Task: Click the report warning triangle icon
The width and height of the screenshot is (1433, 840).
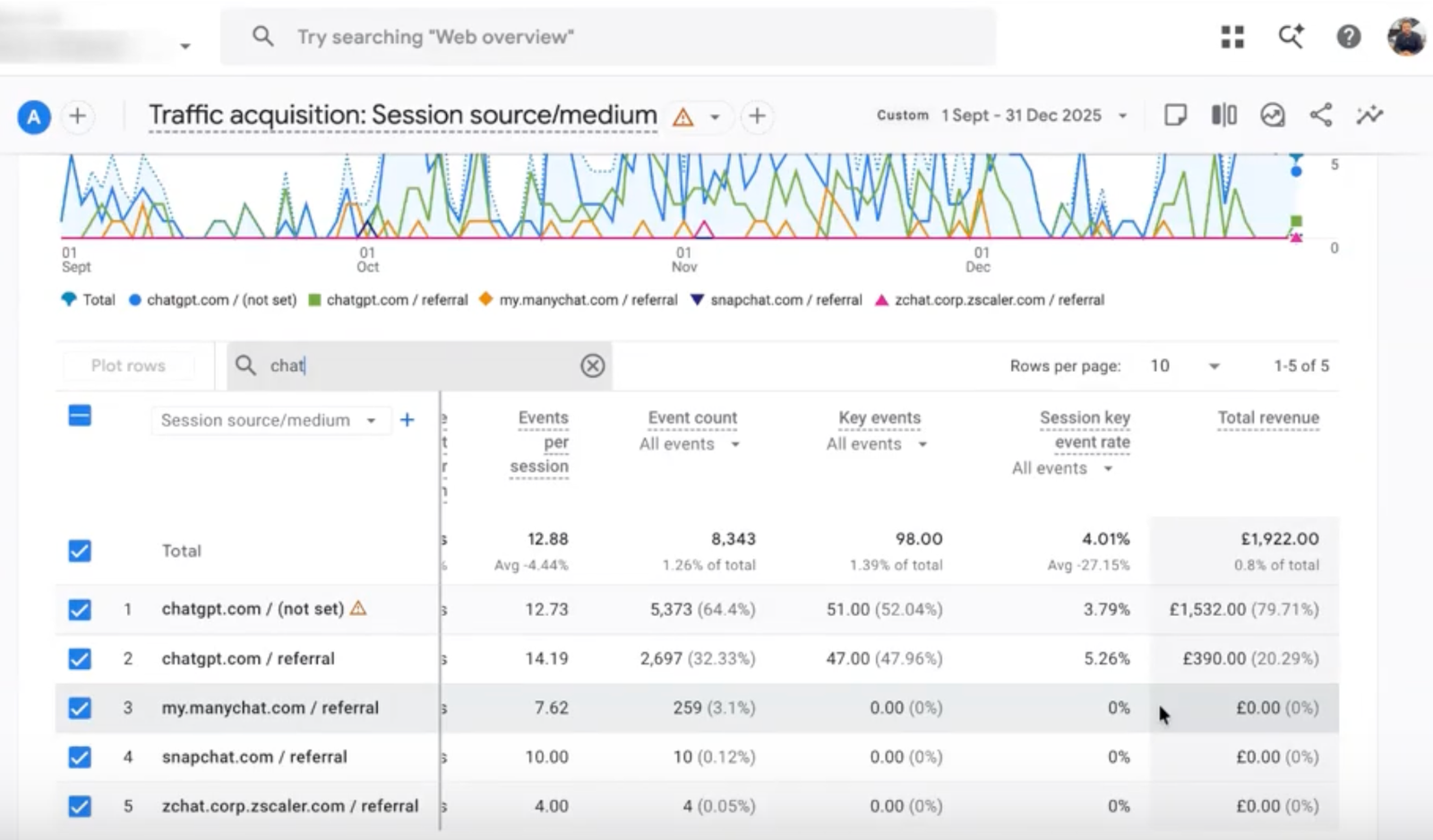Action: coord(683,116)
